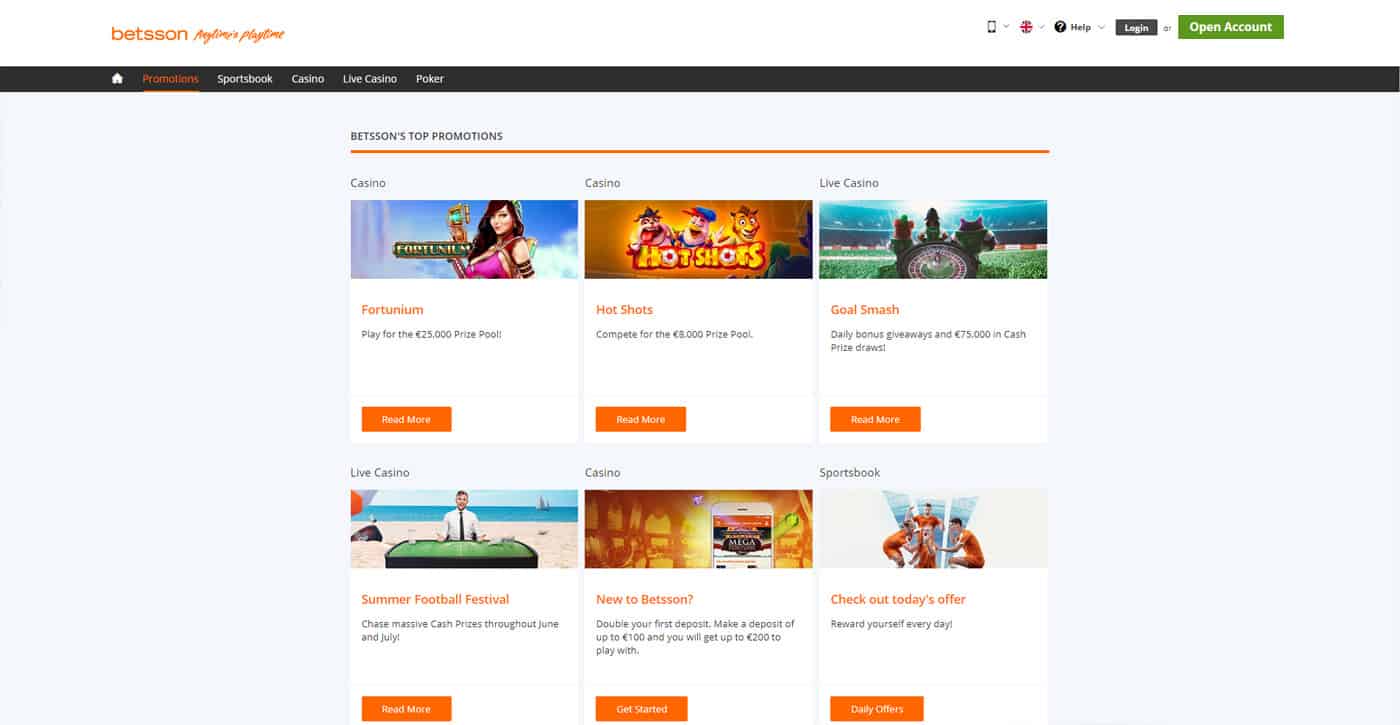Image resolution: width=1400 pixels, height=725 pixels.
Task: Click the UK flag language icon
Action: tap(1026, 27)
